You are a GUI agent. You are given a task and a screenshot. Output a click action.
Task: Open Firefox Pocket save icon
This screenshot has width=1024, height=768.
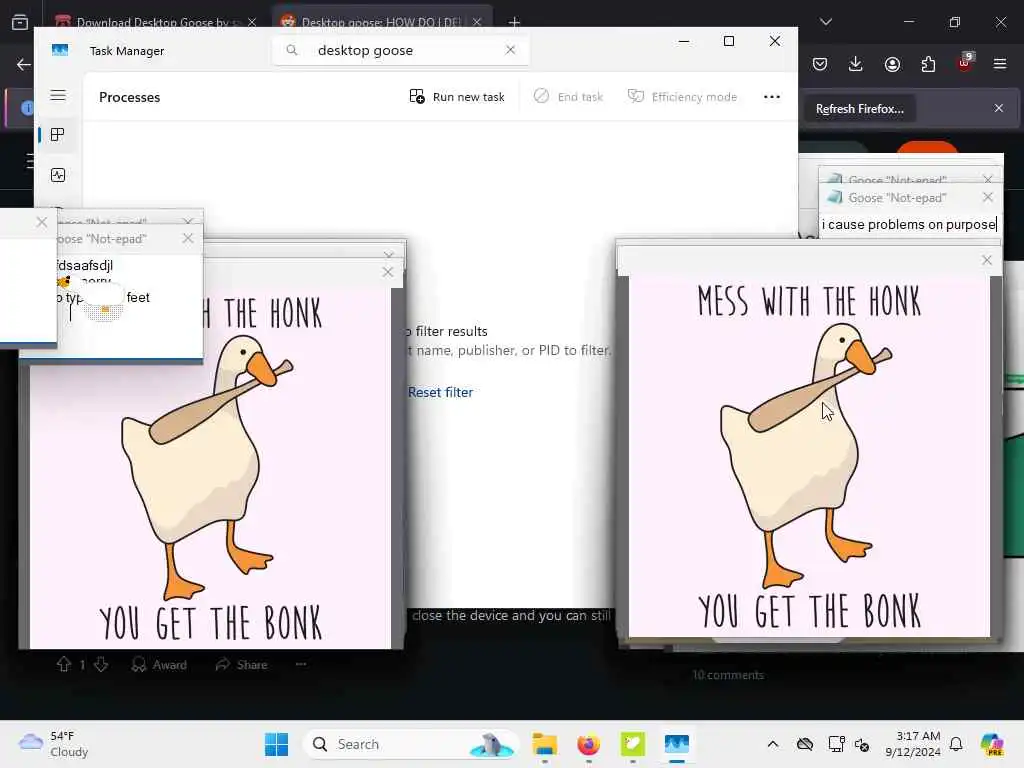(820, 64)
